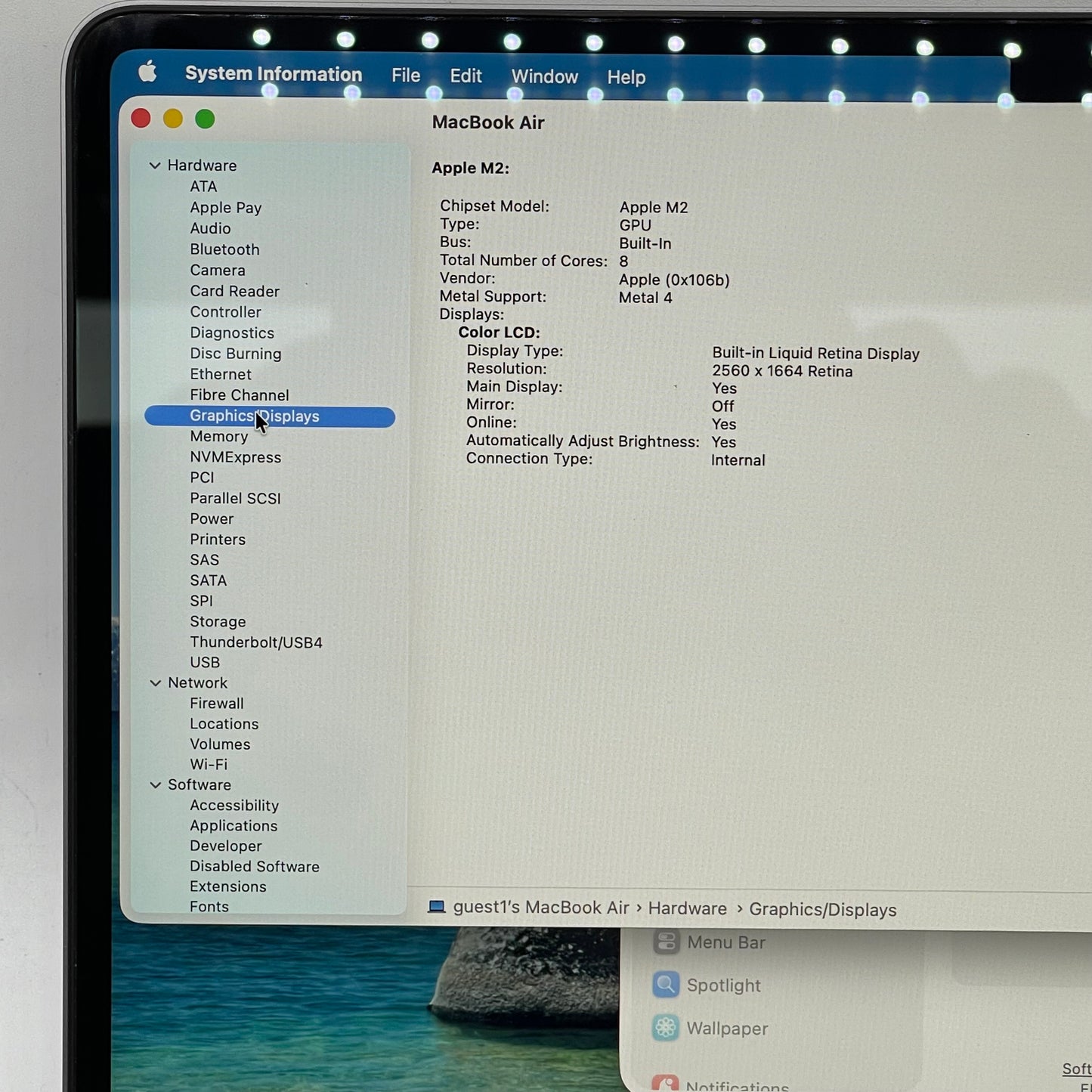The height and width of the screenshot is (1092, 1092).
Task: Select Thunderbolt/USB4 in the sidebar
Action: [x=256, y=642]
